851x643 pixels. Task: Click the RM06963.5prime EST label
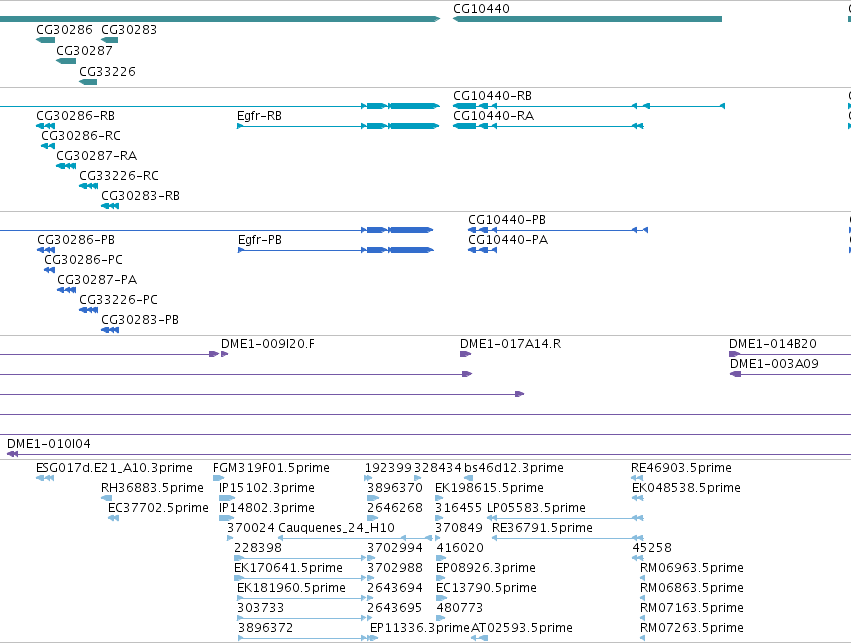click(691, 569)
